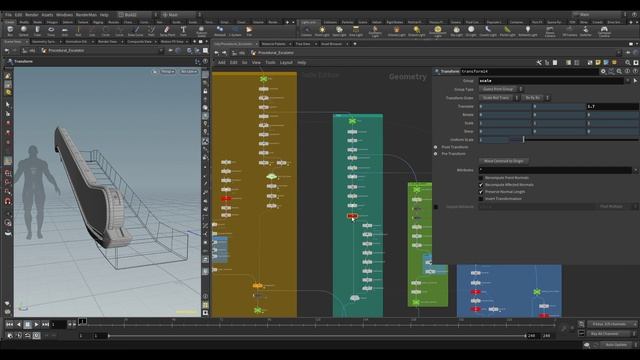Viewport: 640px width, 360px height.
Task: Open the Group Type dropdown
Action: tap(500, 89)
